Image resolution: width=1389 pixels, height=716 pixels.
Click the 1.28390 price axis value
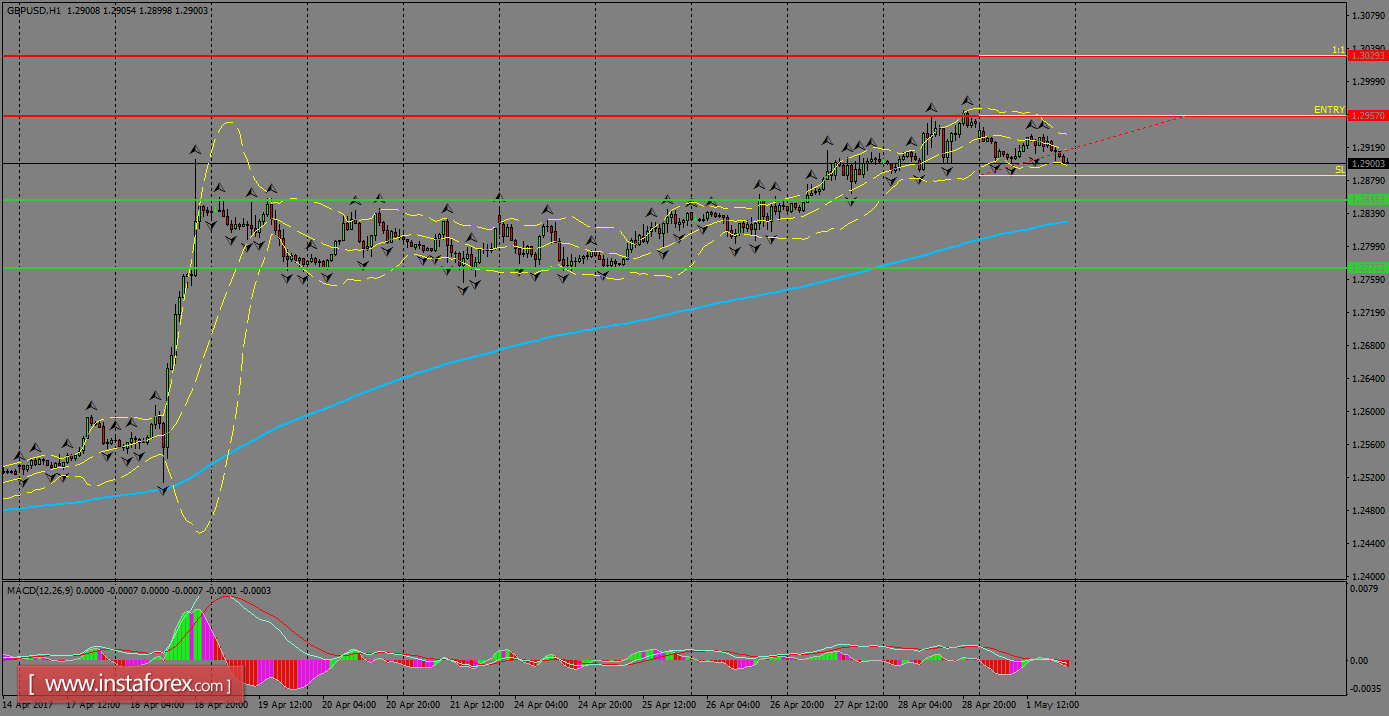(1367, 214)
